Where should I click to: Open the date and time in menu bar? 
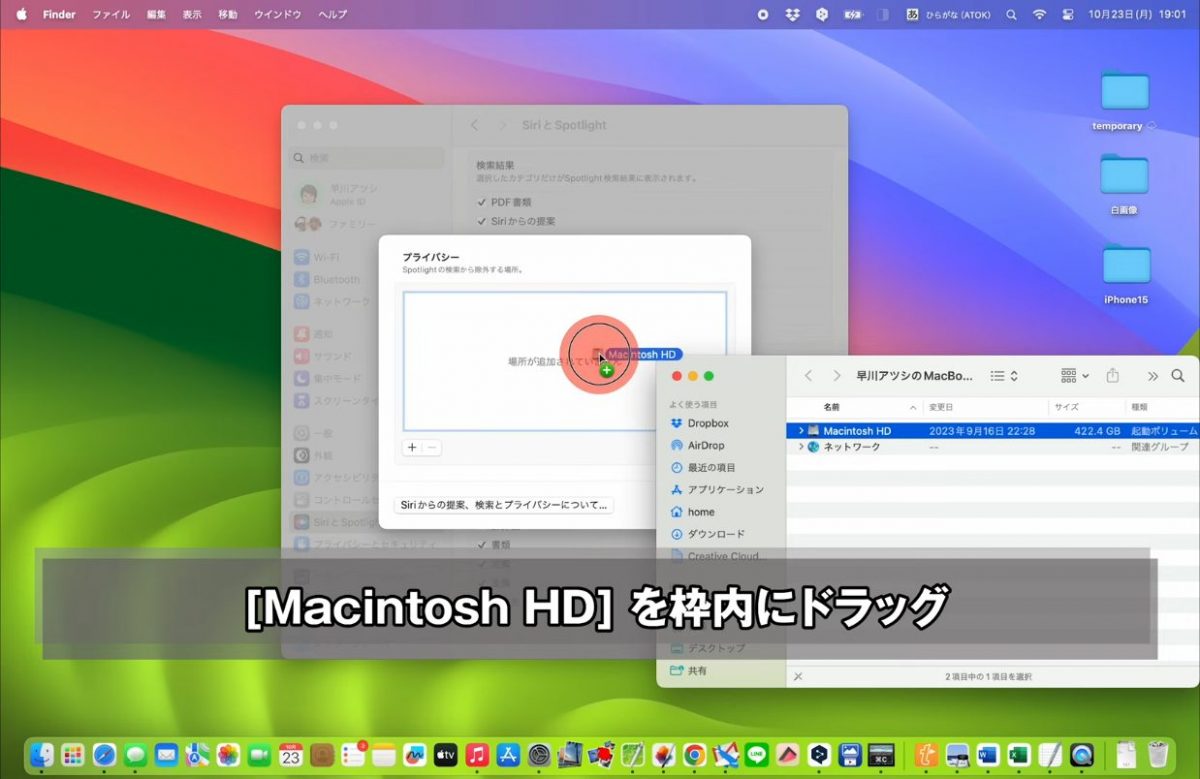[x=1138, y=14]
